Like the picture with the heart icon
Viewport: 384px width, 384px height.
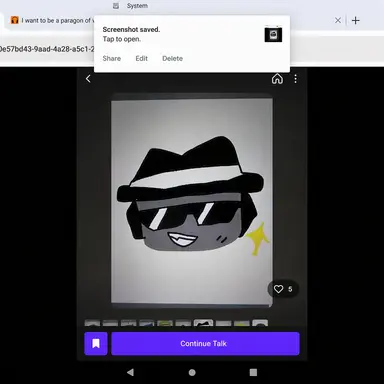(x=278, y=289)
